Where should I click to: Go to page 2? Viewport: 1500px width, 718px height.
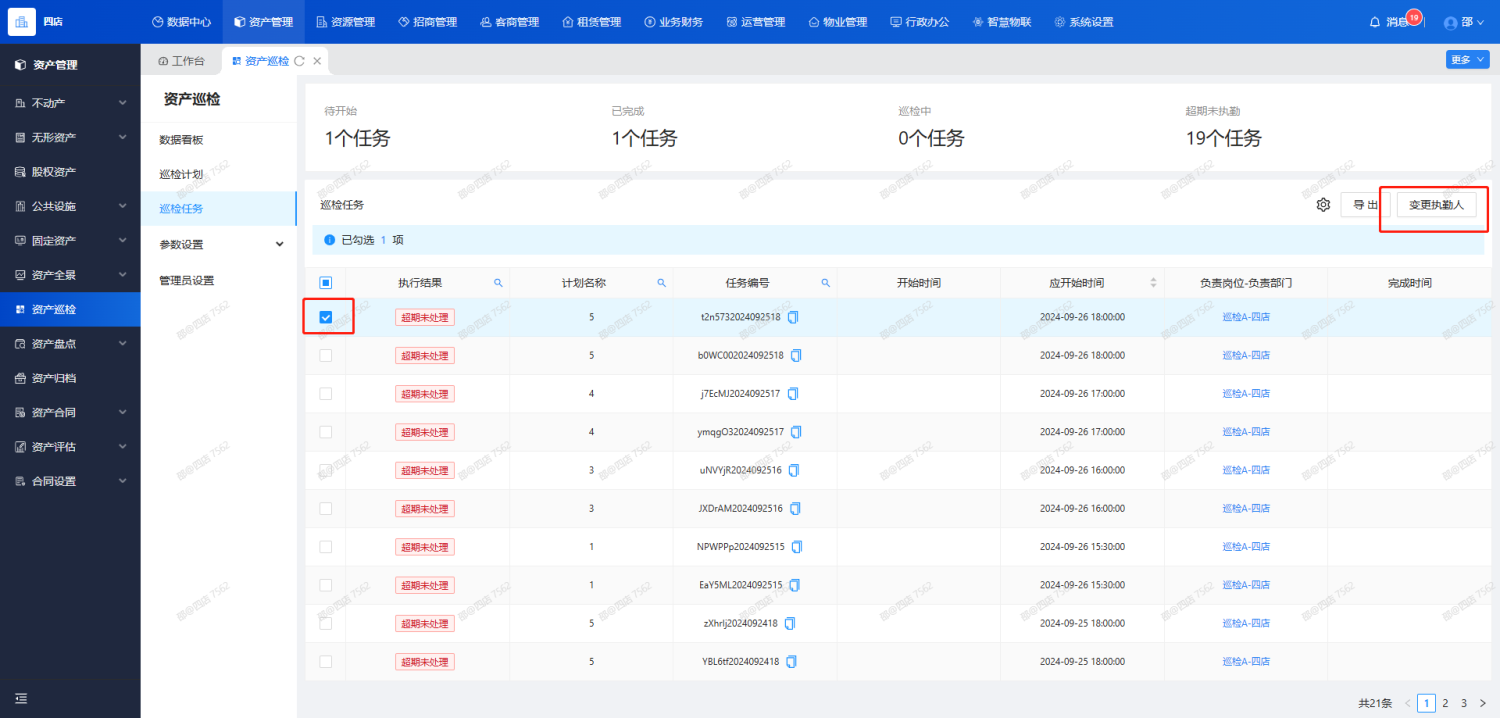[x=1445, y=703]
